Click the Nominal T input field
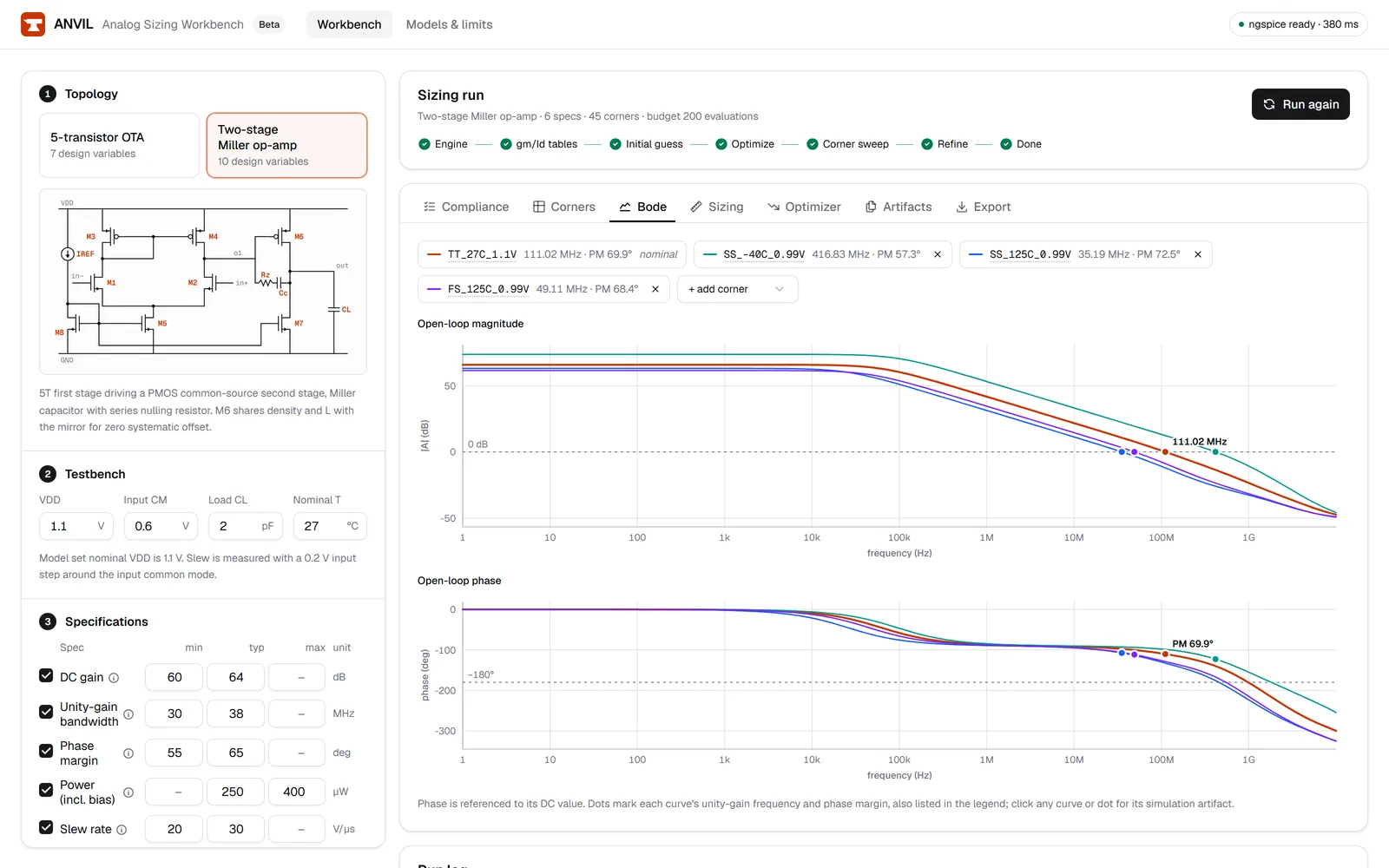Image resolution: width=1389 pixels, height=868 pixels. coord(330,526)
